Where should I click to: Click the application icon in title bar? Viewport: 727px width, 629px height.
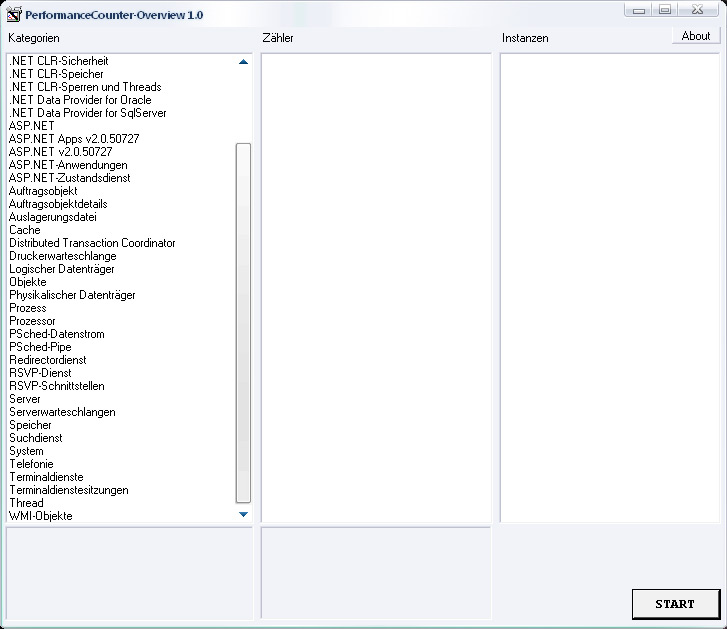[14, 15]
